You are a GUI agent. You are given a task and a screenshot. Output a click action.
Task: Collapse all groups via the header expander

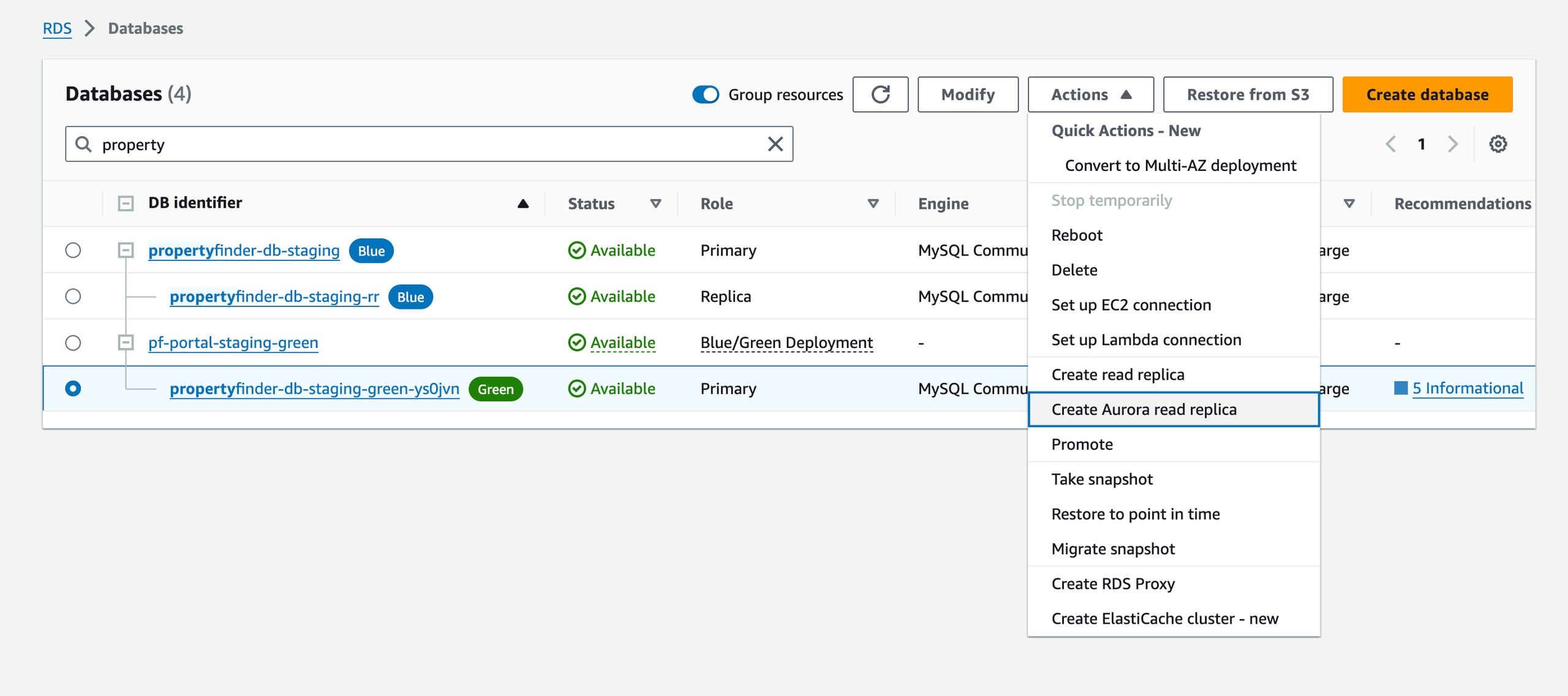click(x=126, y=203)
